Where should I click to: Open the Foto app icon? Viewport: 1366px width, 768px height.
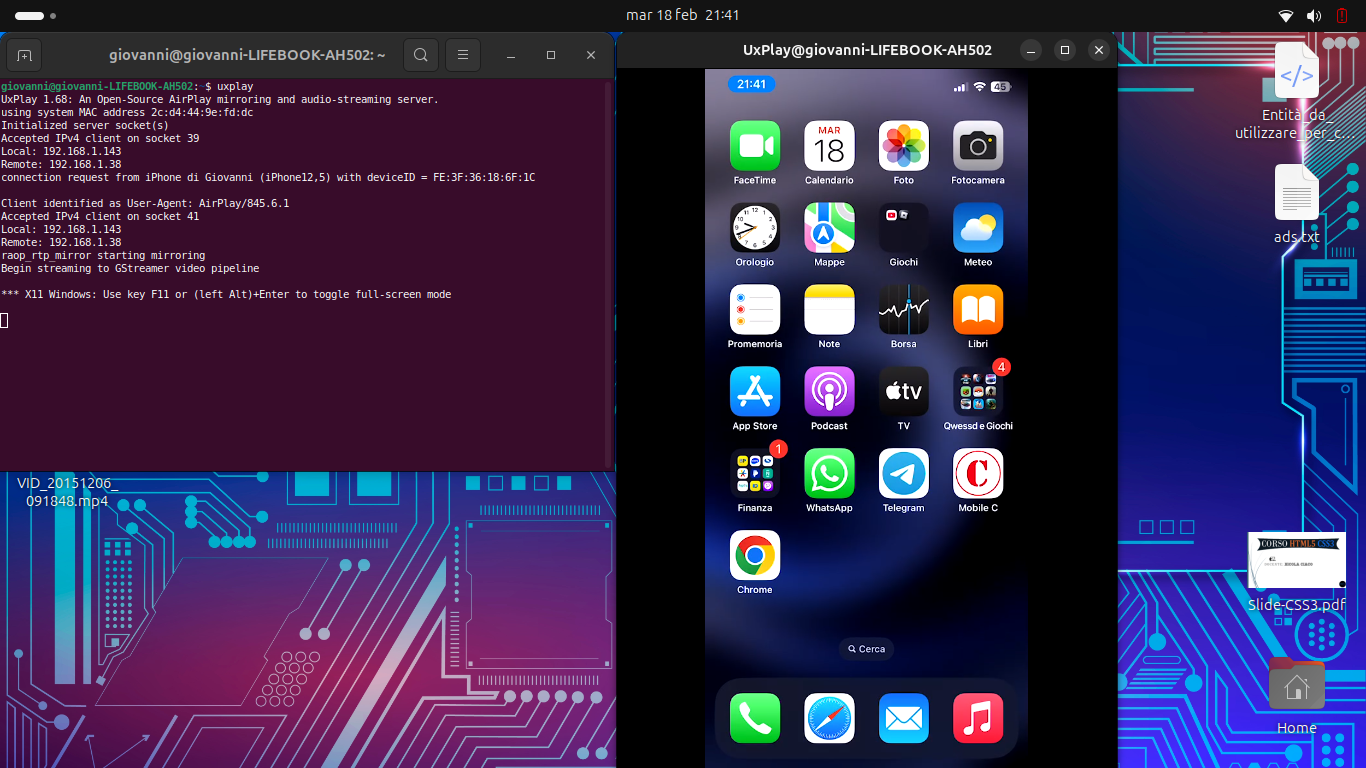coord(903,146)
